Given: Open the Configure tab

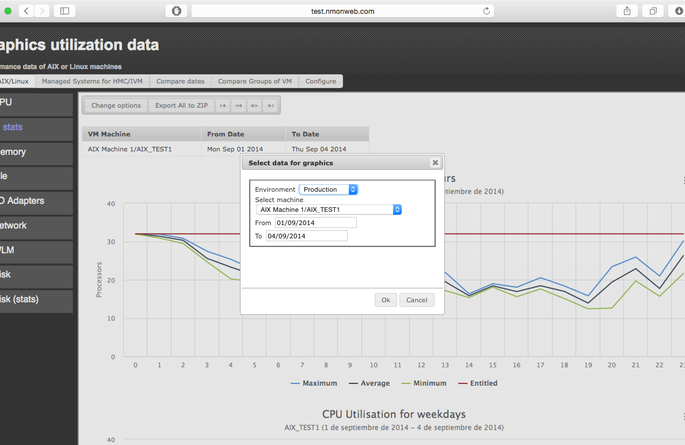Looking at the screenshot, I should click(x=321, y=81).
